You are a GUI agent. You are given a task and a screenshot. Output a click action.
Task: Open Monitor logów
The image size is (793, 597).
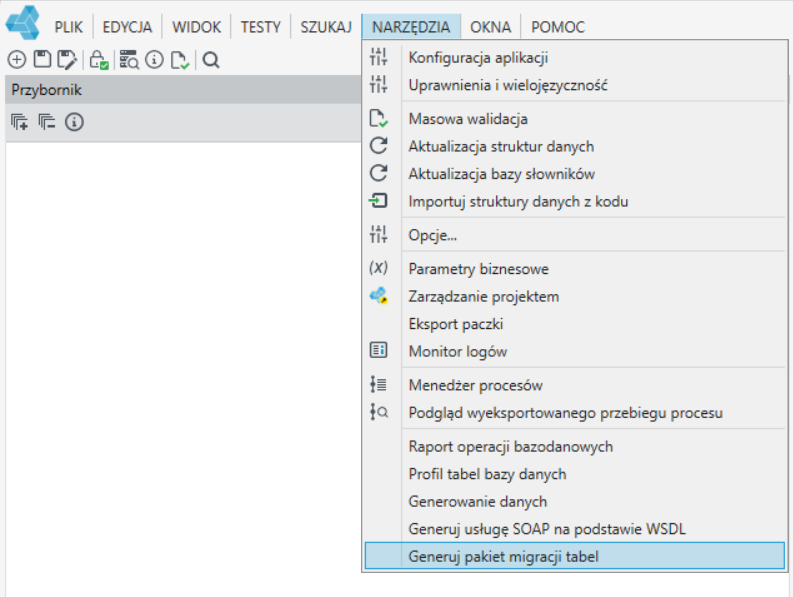pos(575,351)
